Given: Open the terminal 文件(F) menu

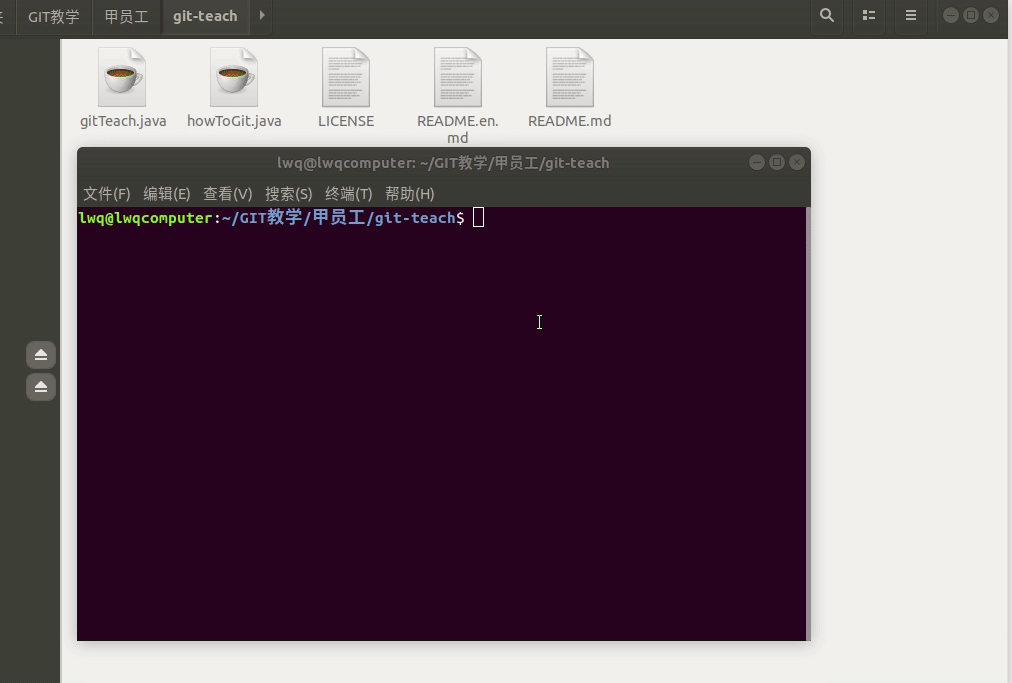Looking at the screenshot, I should click(106, 194).
